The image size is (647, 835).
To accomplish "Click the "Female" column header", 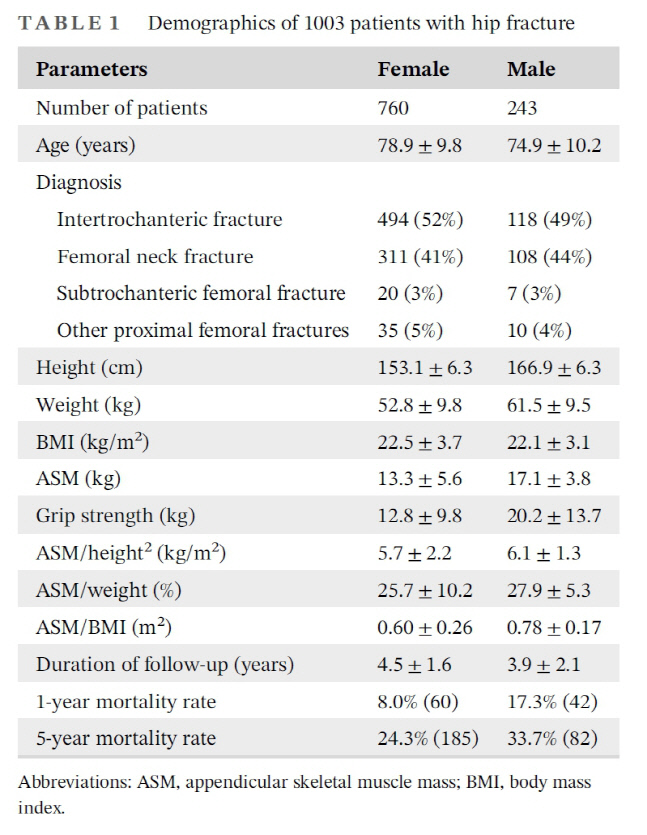I will tap(413, 69).
